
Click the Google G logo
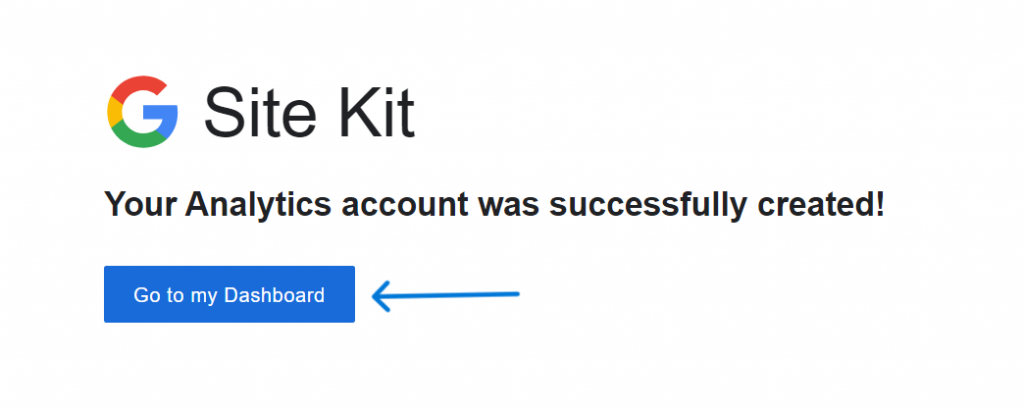click(x=142, y=112)
